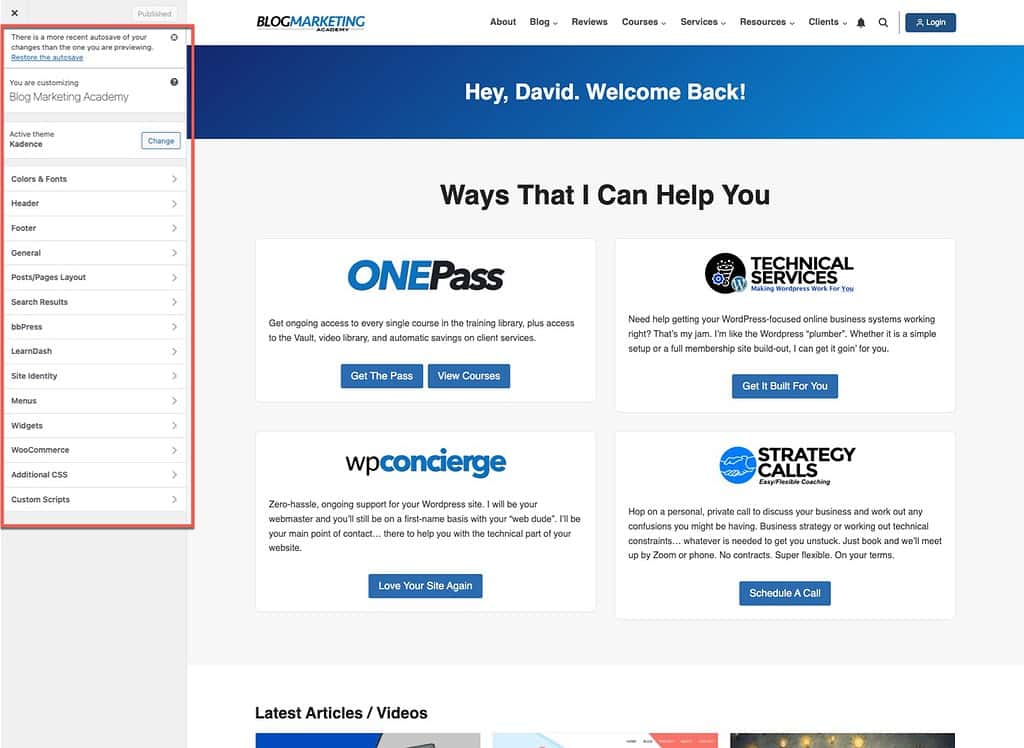Click the greyed Published button
The width and height of the screenshot is (1024, 748).
[154, 14]
